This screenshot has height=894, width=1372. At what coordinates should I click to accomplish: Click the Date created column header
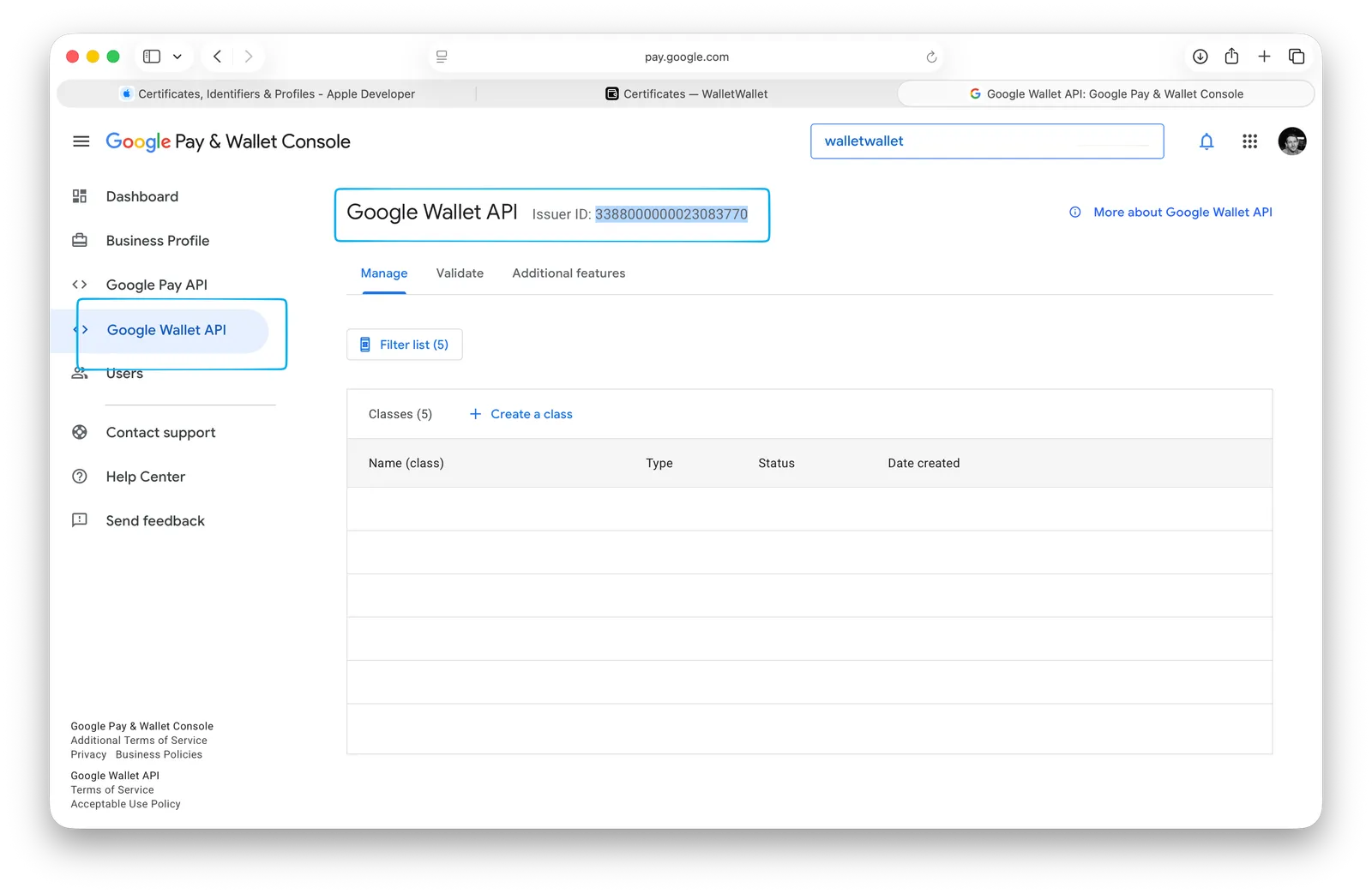pos(924,463)
